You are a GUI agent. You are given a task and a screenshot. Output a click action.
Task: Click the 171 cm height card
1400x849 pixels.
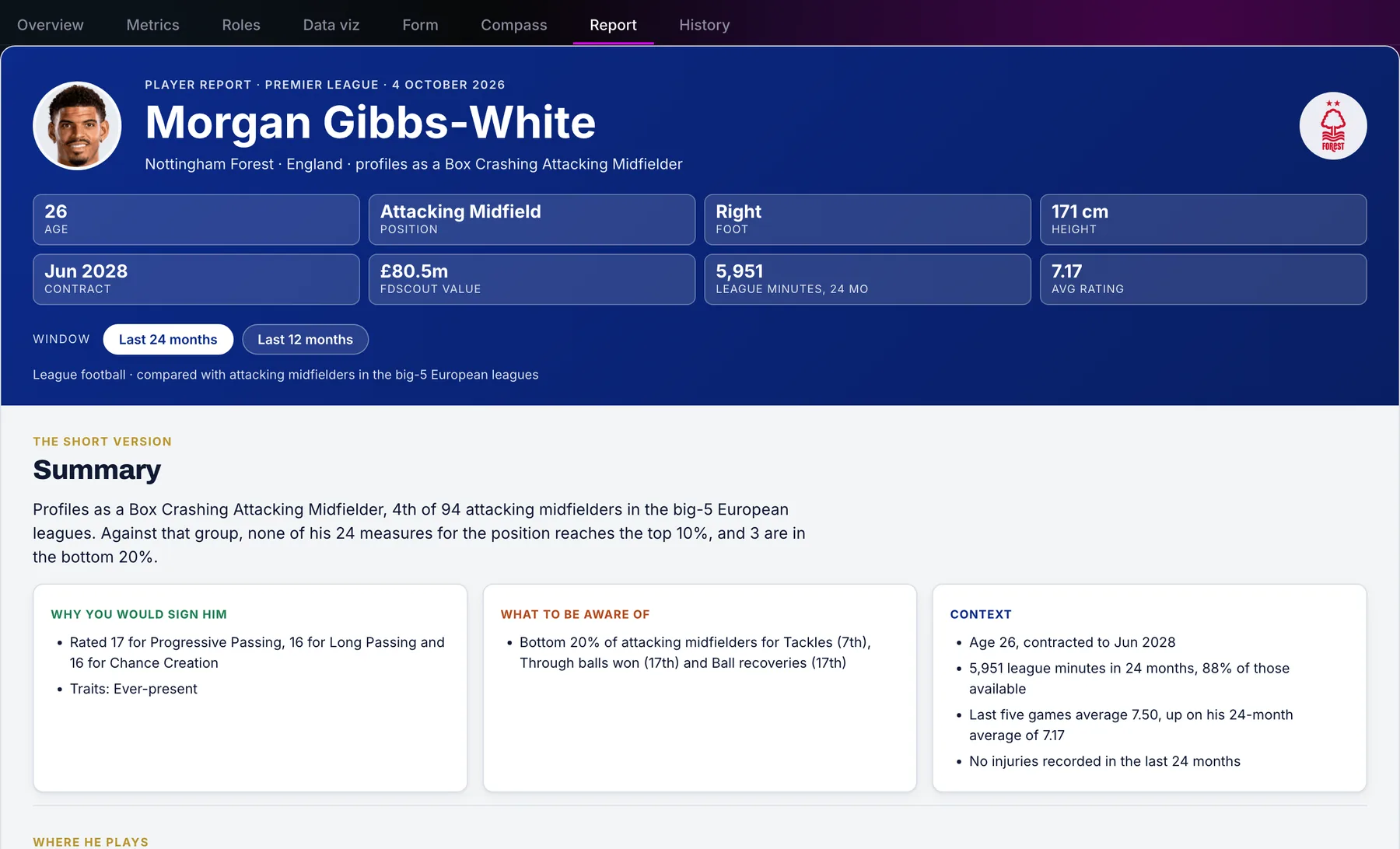[1203, 219]
